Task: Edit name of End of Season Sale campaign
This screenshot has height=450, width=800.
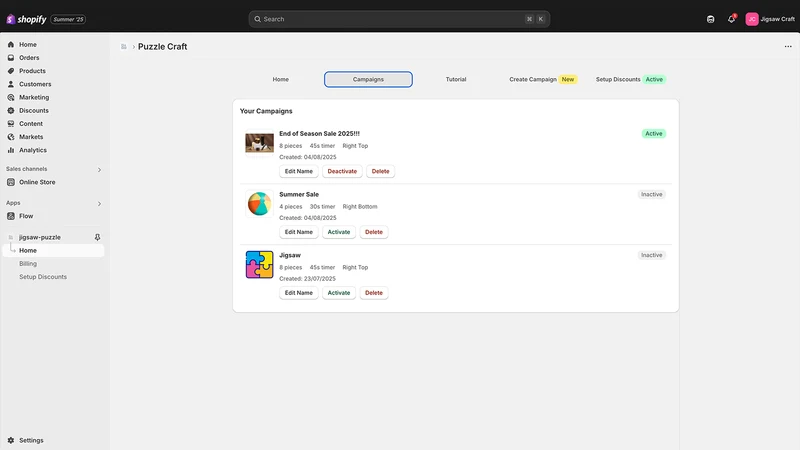Action: pos(298,171)
